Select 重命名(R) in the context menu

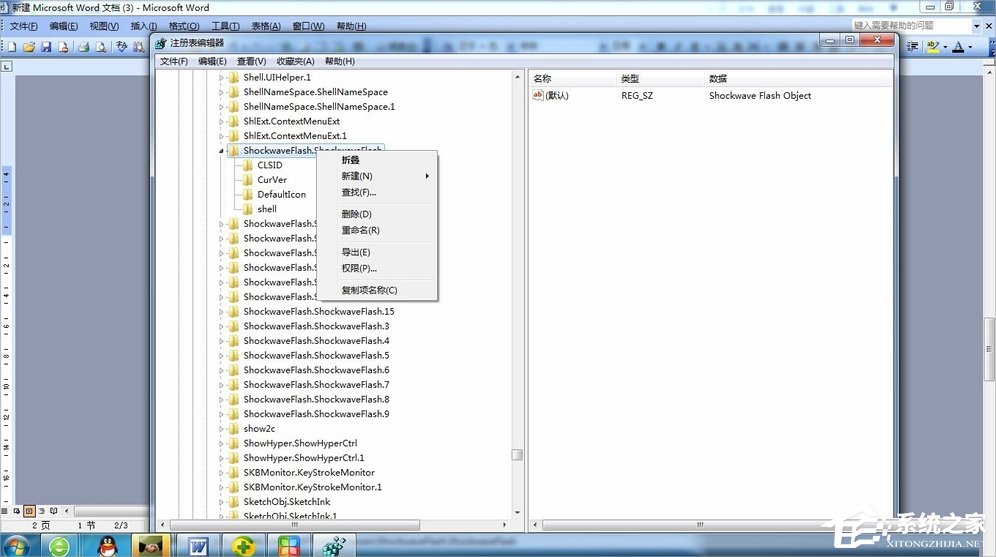(360, 230)
